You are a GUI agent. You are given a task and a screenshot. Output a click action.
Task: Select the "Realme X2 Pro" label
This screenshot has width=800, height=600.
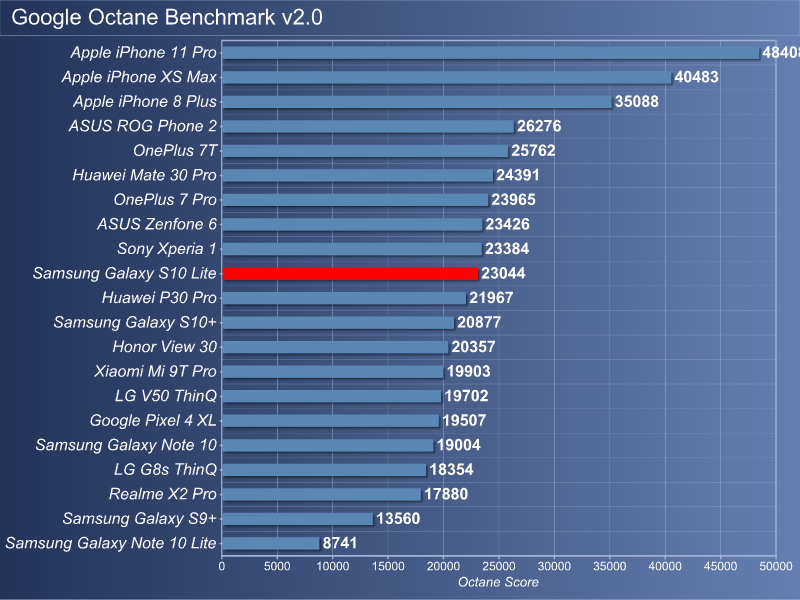163,493
